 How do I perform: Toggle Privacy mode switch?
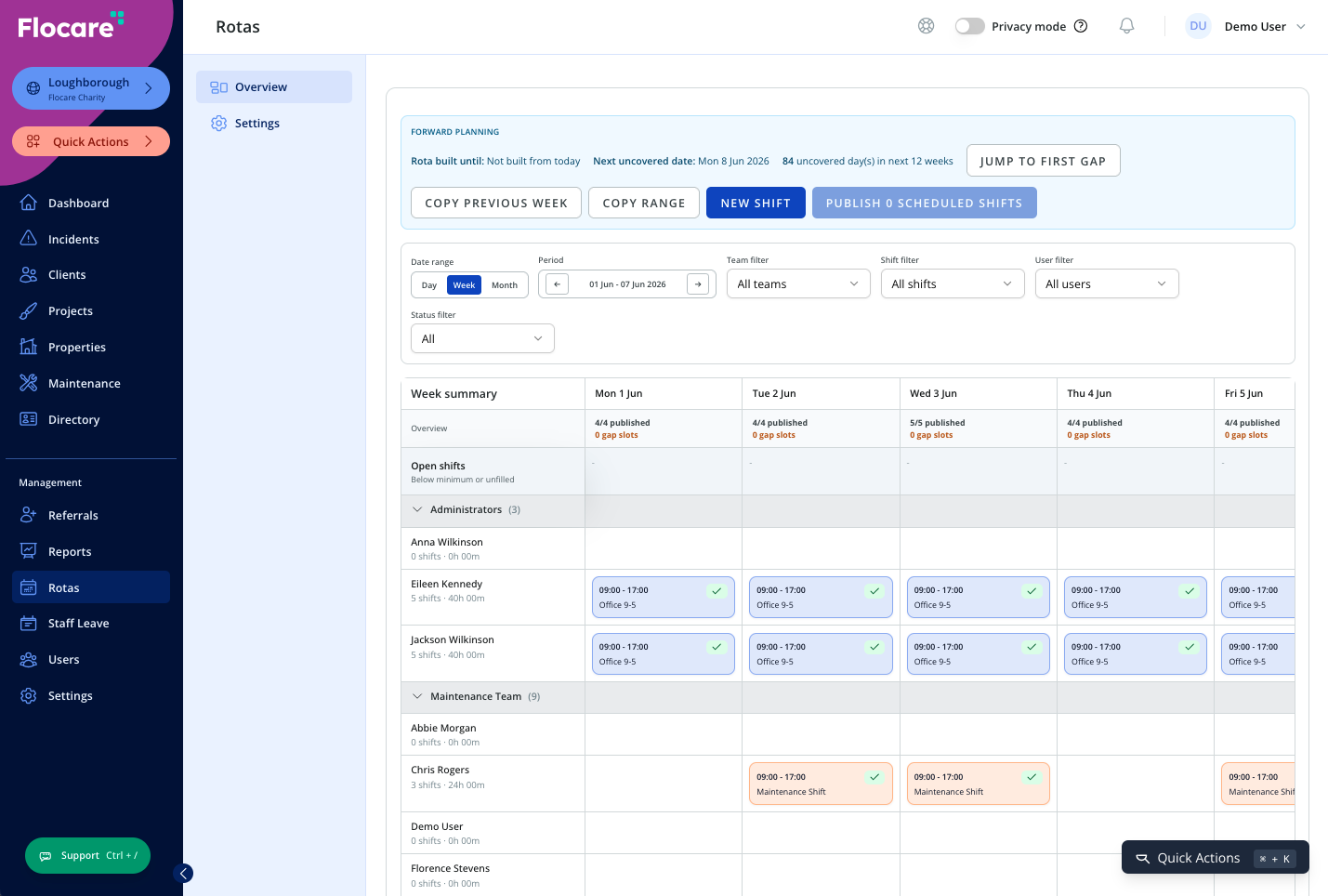pyautogui.click(x=969, y=26)
